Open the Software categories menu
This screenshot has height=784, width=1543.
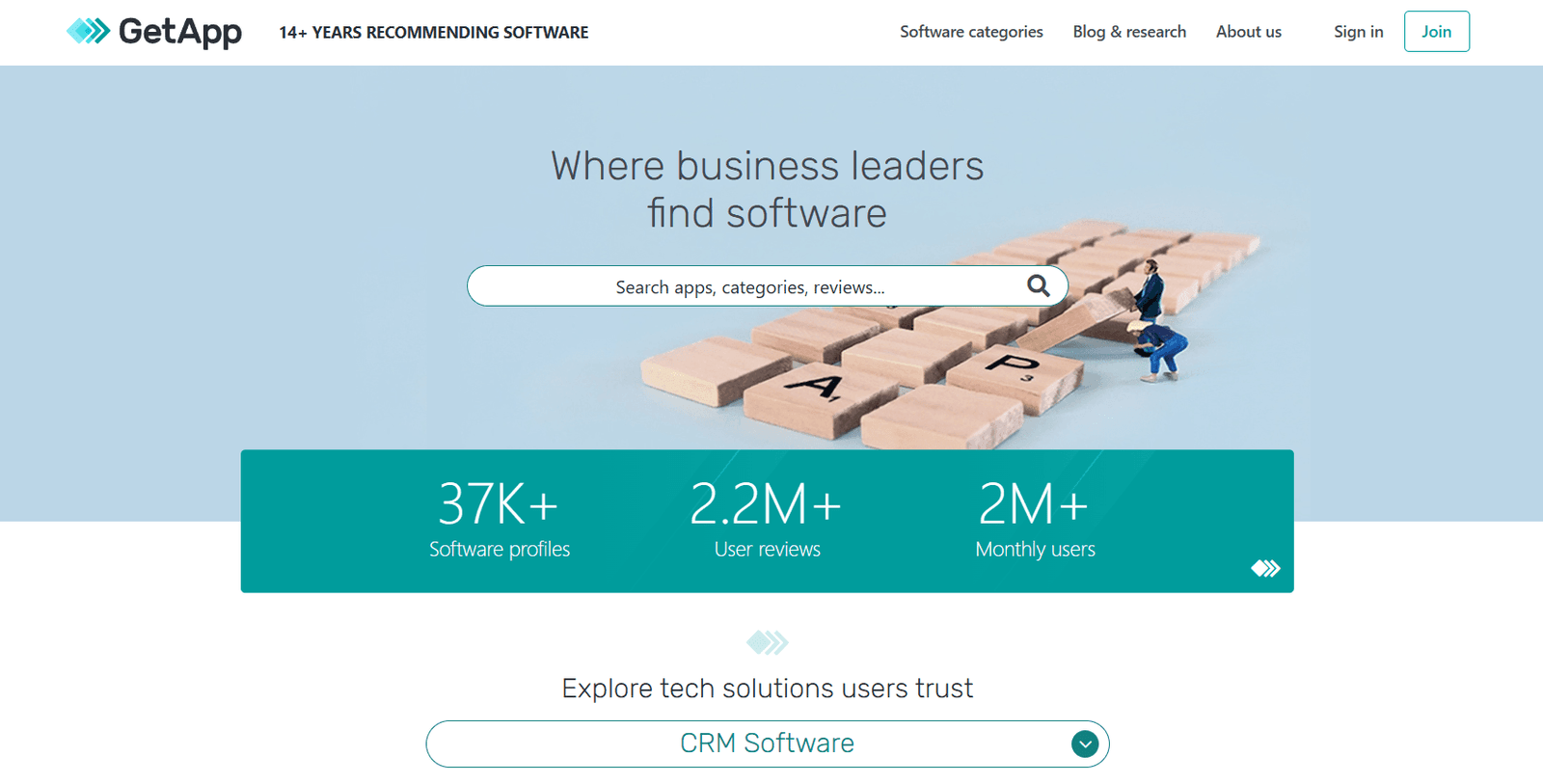click(x=971, y=32)
